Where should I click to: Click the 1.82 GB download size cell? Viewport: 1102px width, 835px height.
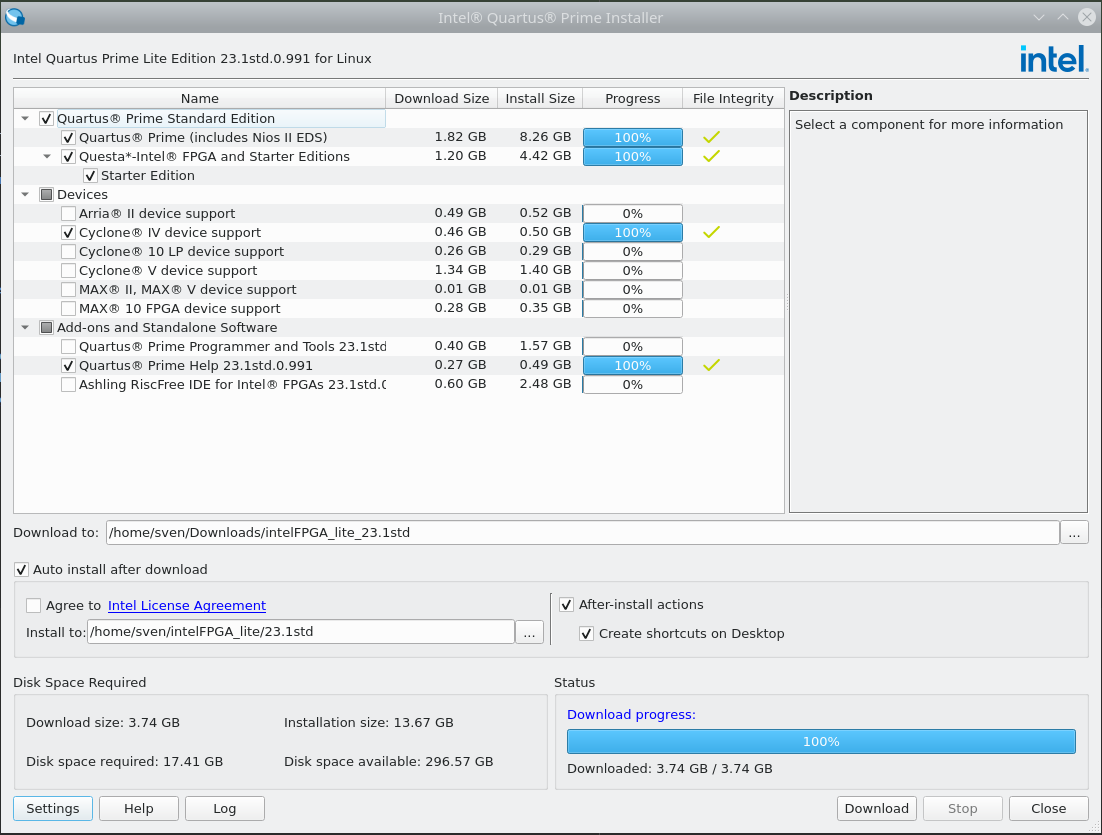pyautogui.click(x=460, y=137)
